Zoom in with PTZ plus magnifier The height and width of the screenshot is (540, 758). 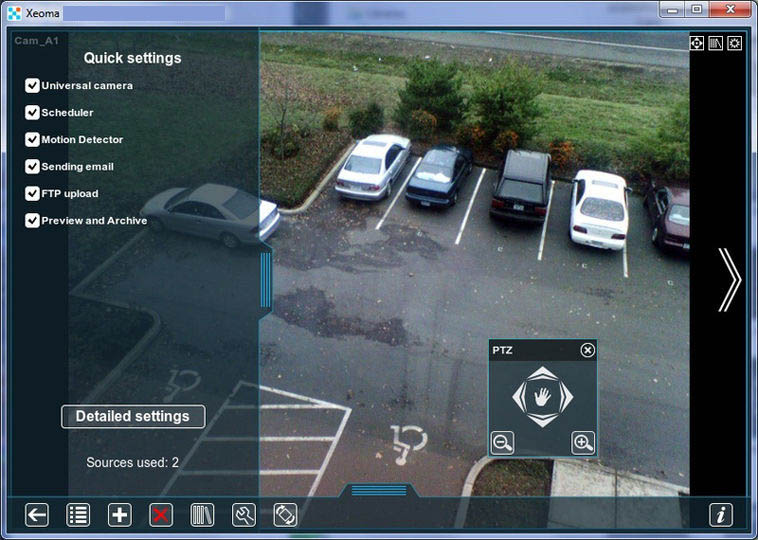pos(583,443)
